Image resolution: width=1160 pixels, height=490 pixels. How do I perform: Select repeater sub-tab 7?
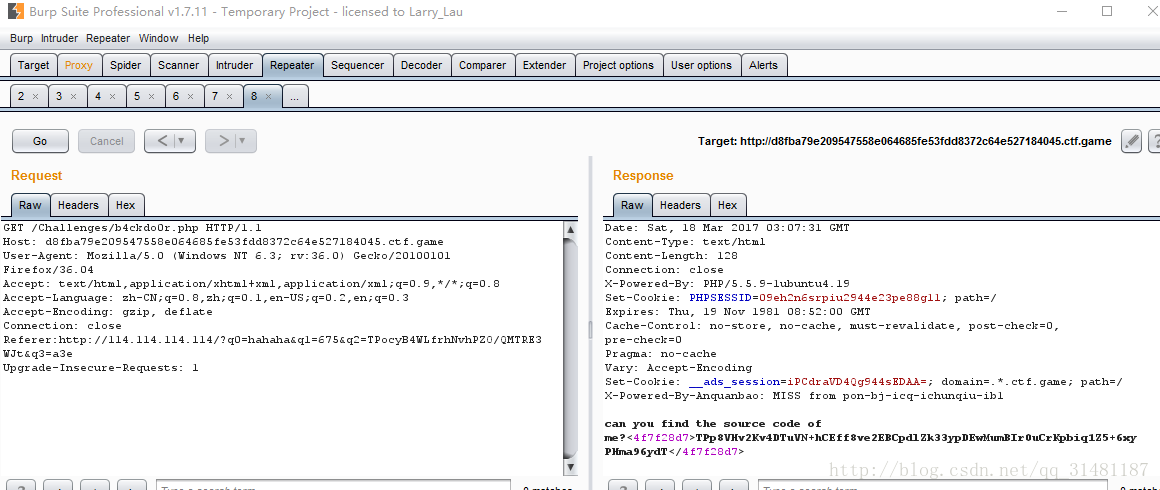(x=215, y=96)
